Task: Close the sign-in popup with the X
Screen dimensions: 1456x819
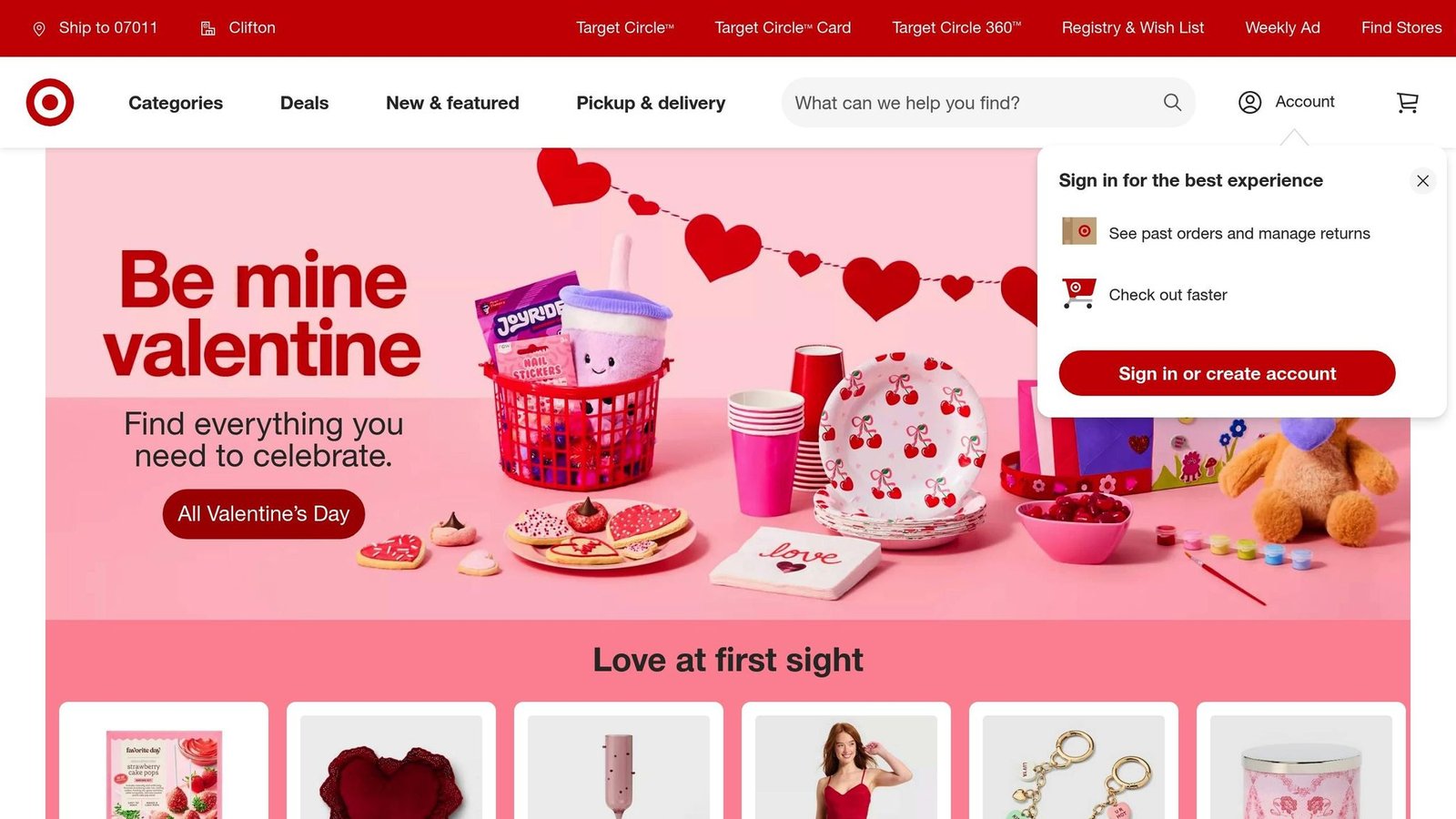Action: [1422, 180]
